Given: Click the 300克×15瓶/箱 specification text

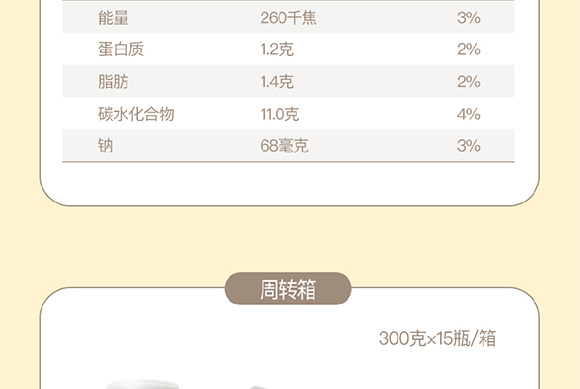Looking at the screenshot, I should (x=437, y=338).
